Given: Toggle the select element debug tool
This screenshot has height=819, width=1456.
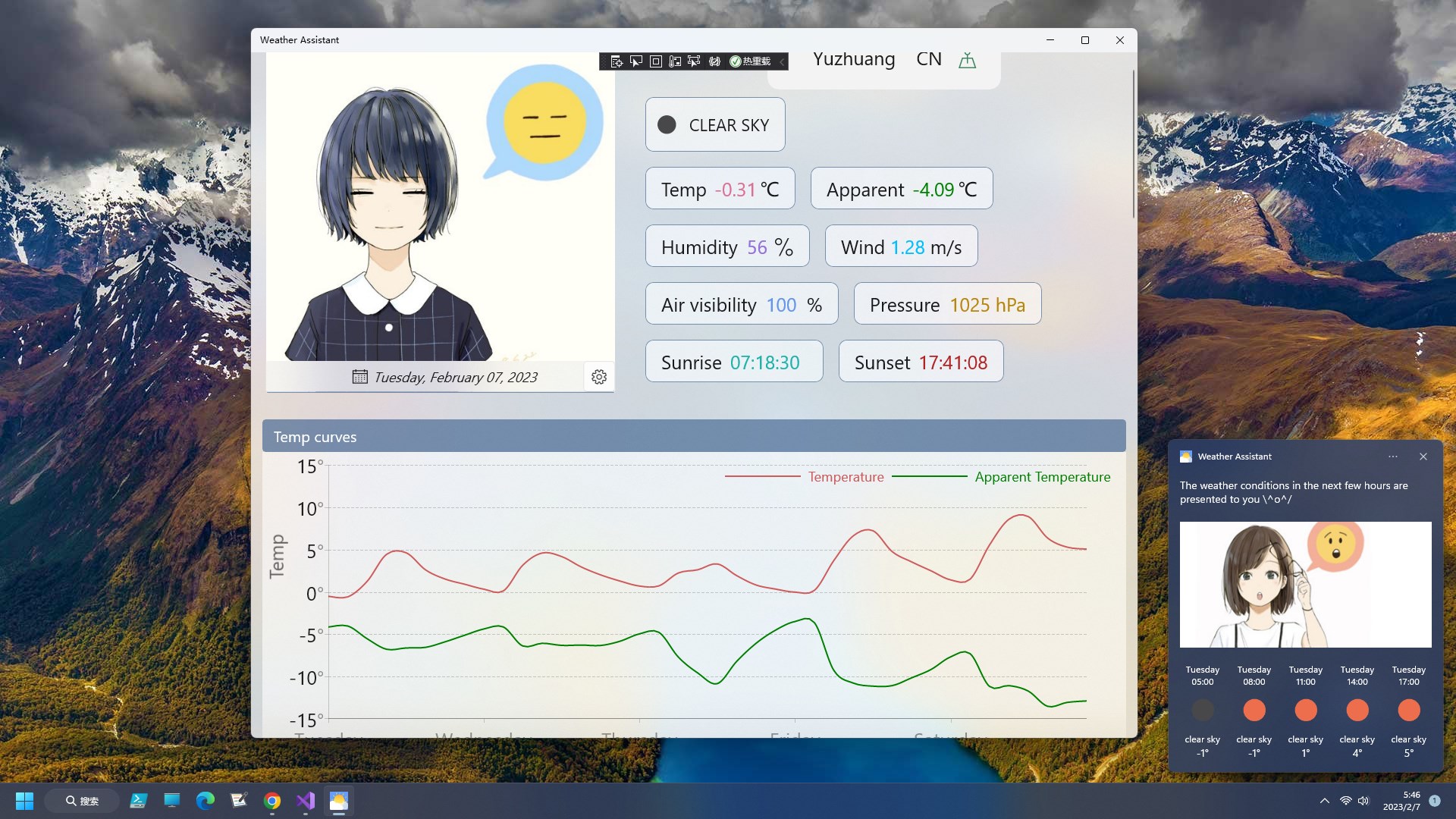Looking at the screenshot, I should pos(636,61).
